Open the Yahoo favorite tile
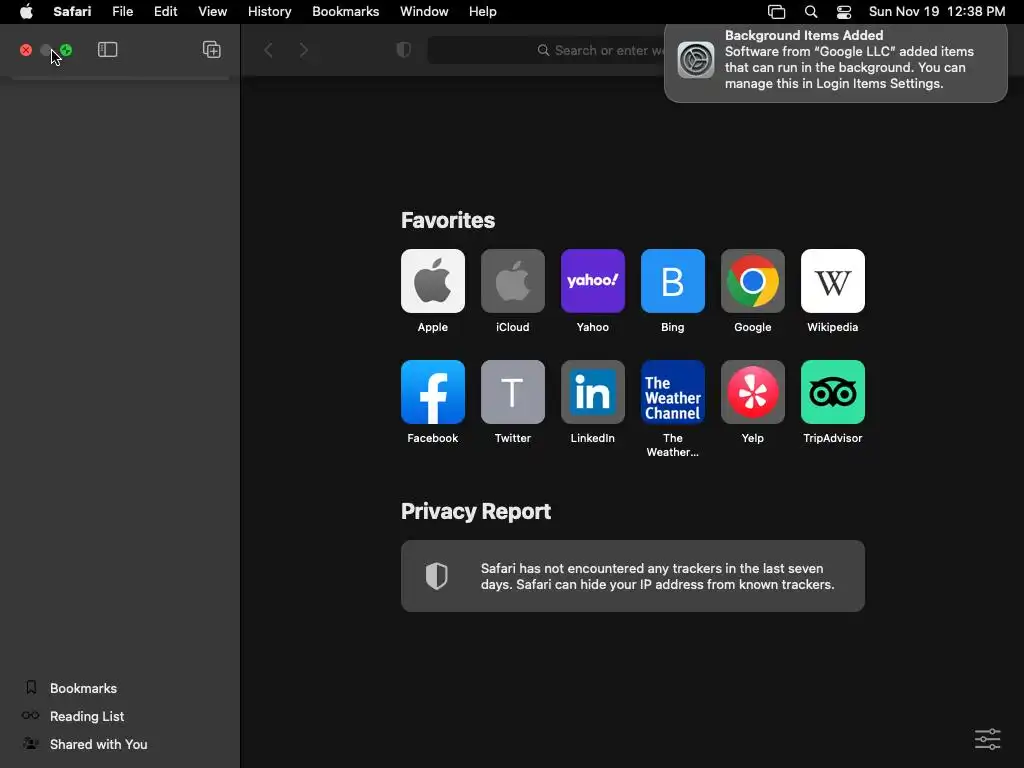The height and width of the screenshot is (768, 1024). point(592,281)
